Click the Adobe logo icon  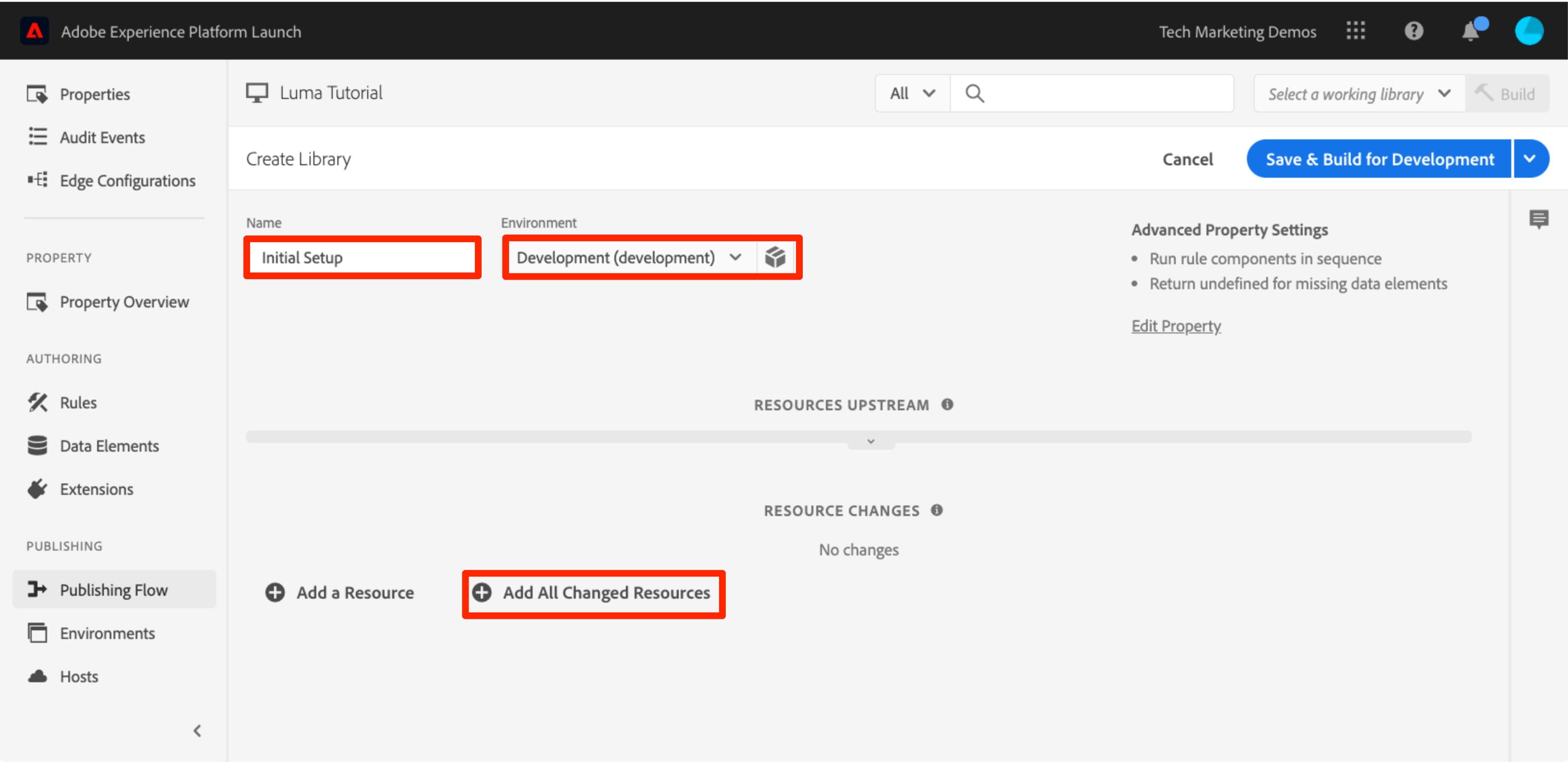[35, 31]
